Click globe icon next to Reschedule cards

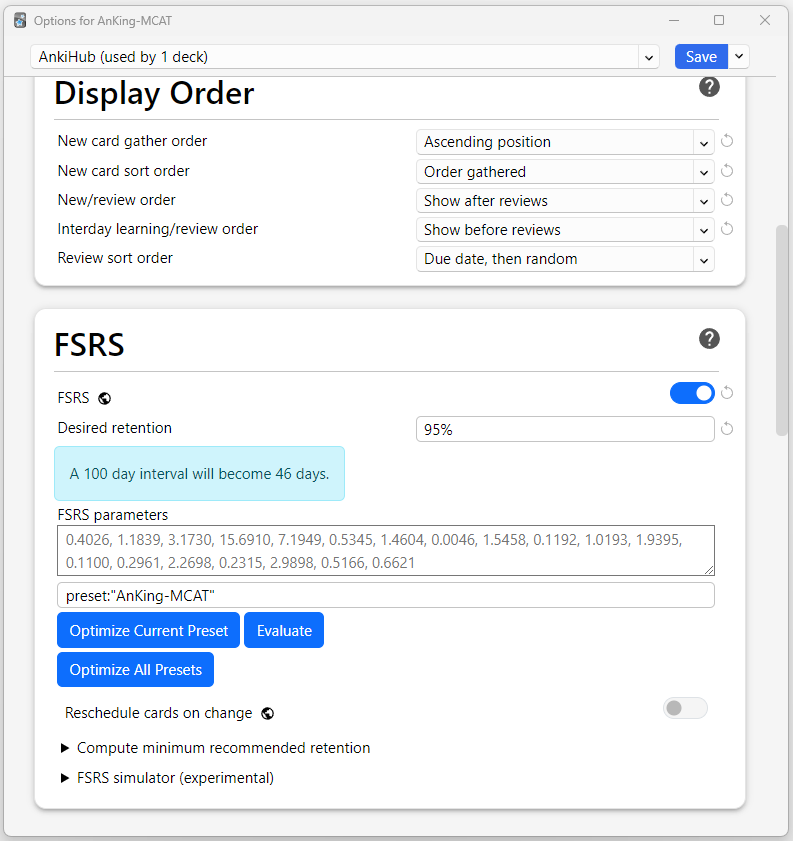tap(268, 713)
